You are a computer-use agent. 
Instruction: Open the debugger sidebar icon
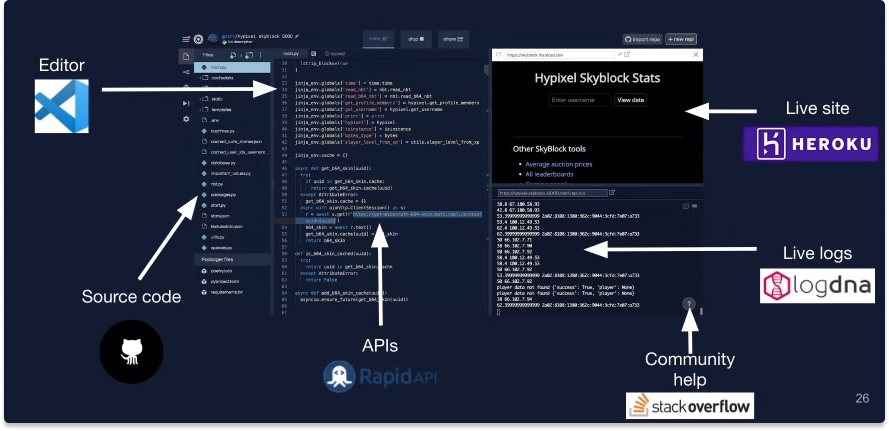[x=186, y=103]
